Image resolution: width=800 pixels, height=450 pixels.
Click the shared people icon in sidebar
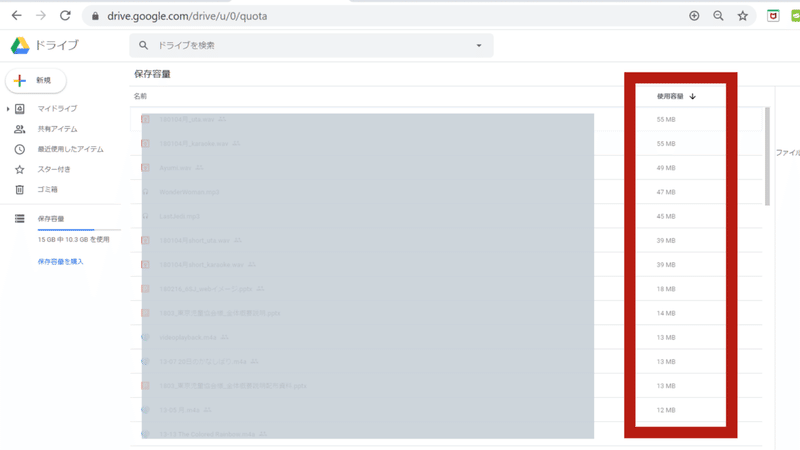pos(19,129)
